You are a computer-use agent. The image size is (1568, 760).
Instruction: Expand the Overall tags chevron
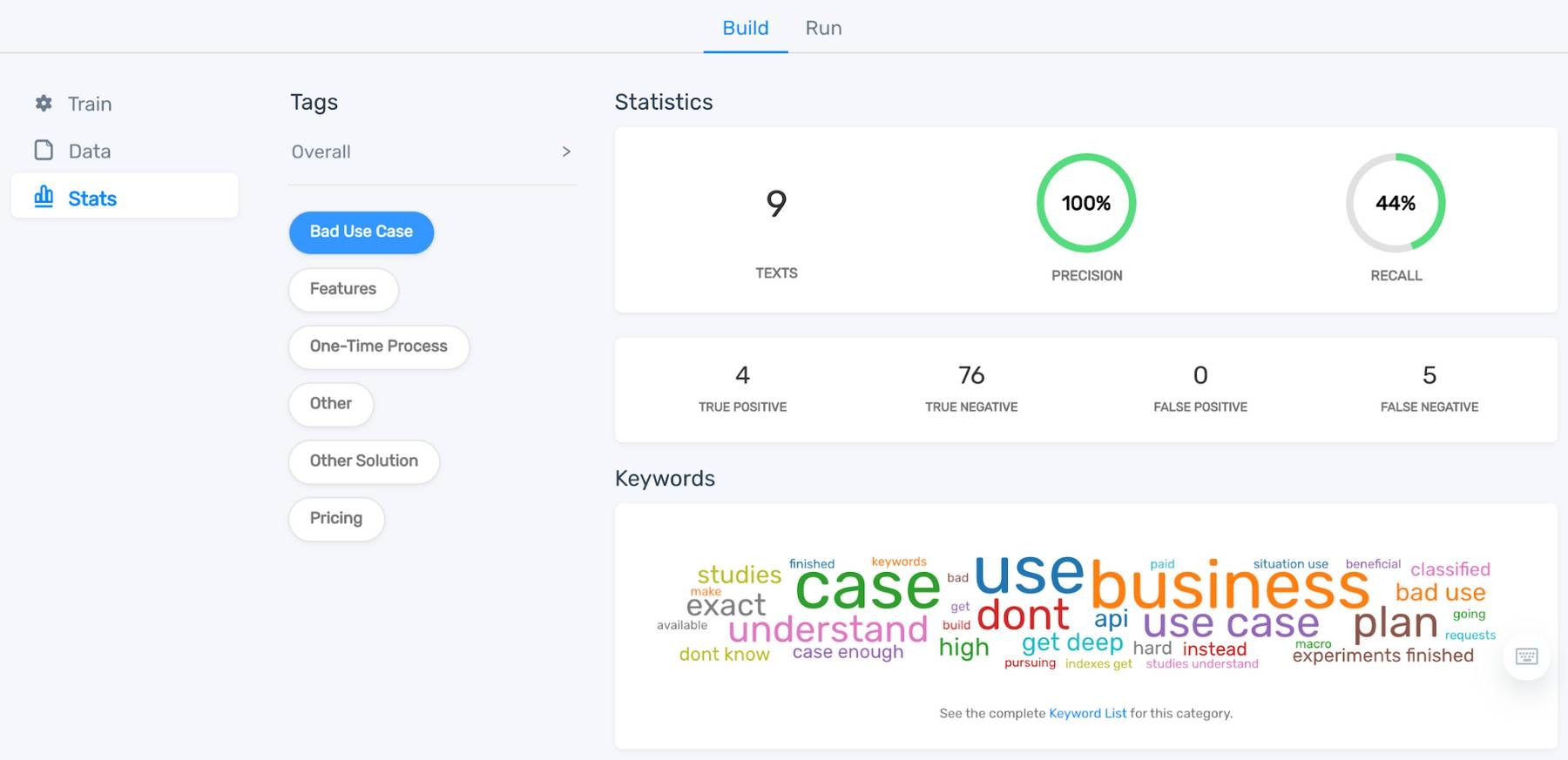click(566, 151)
